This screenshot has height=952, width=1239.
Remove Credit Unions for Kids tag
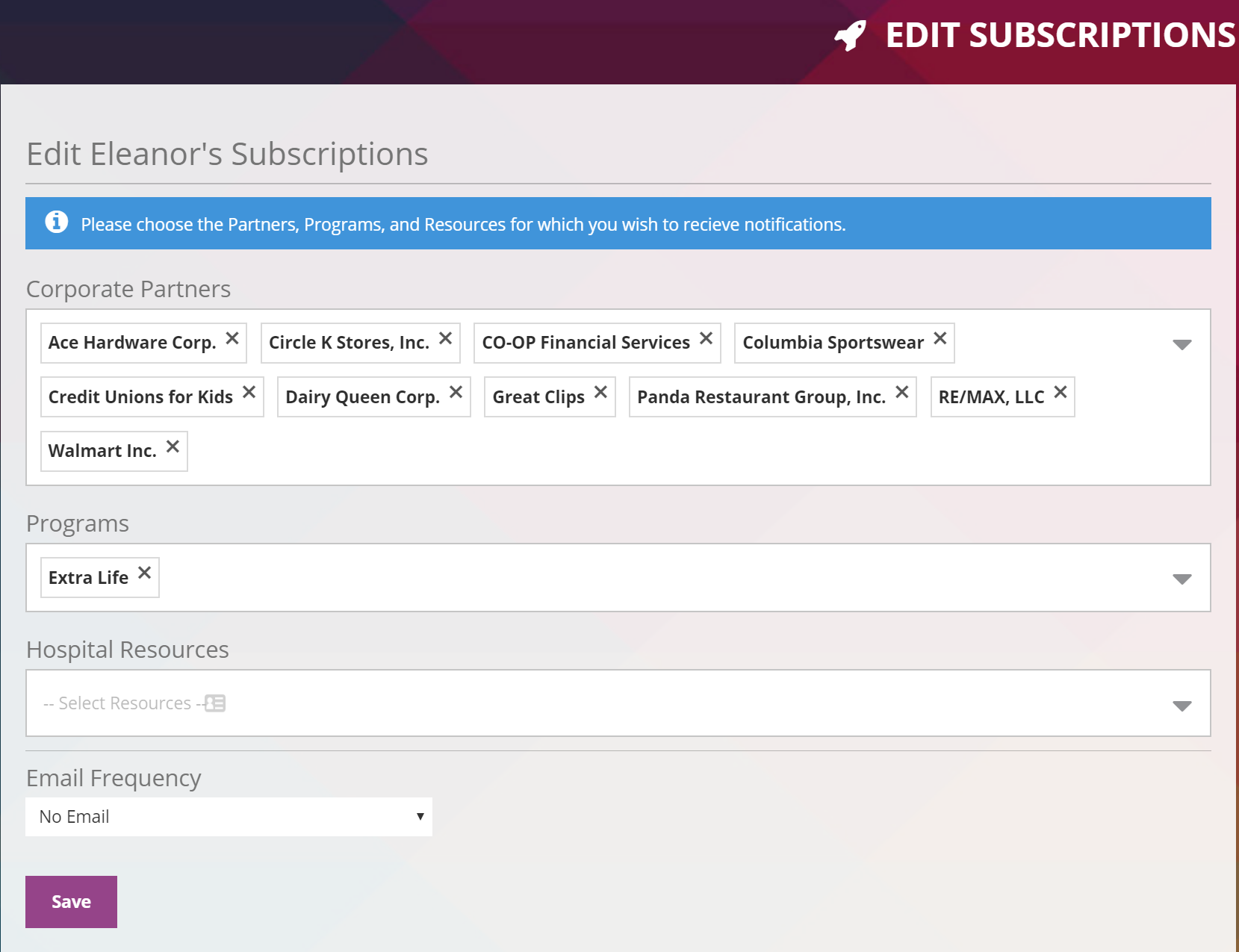pos(249,392)
